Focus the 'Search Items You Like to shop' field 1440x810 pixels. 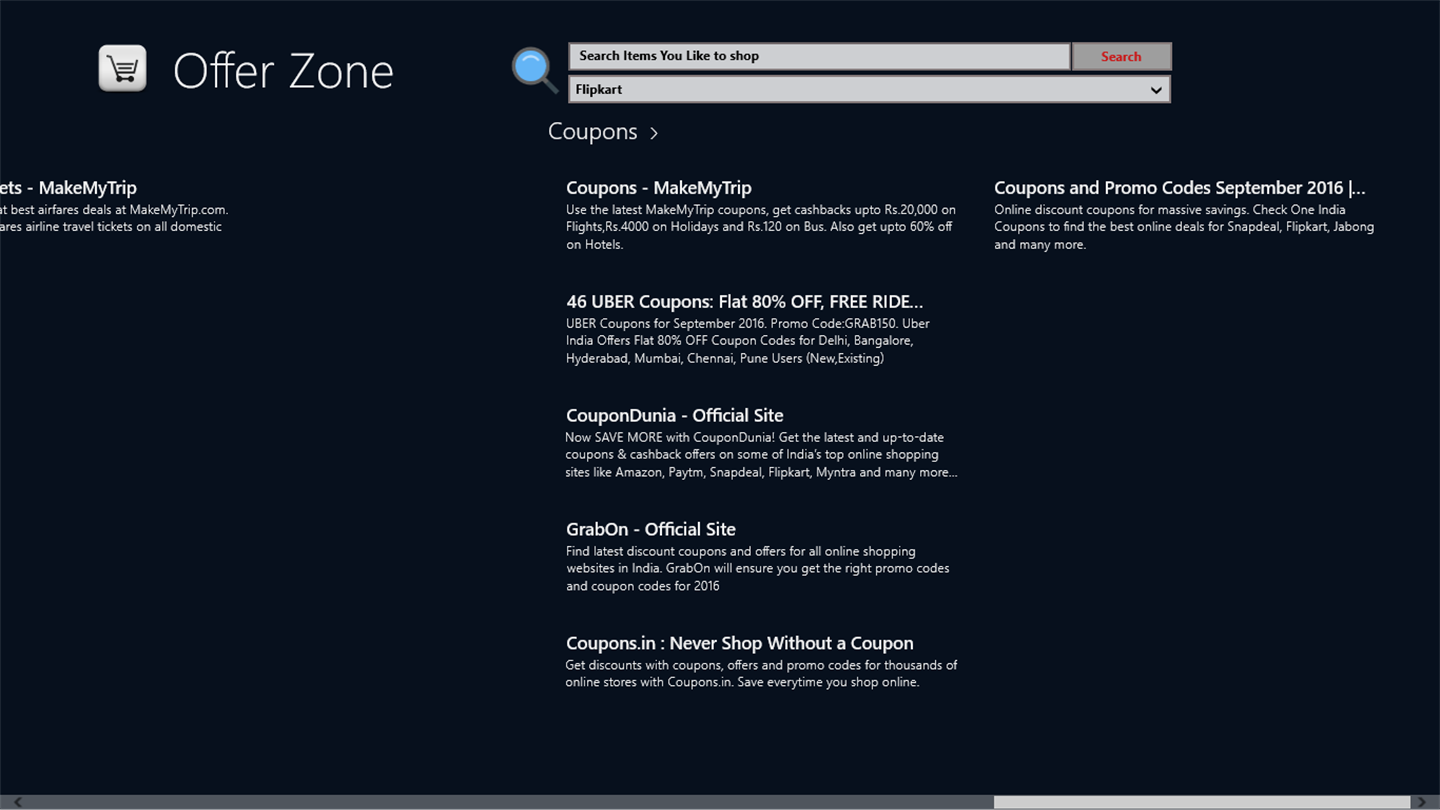pyautogui.click(x=820, y=56)
